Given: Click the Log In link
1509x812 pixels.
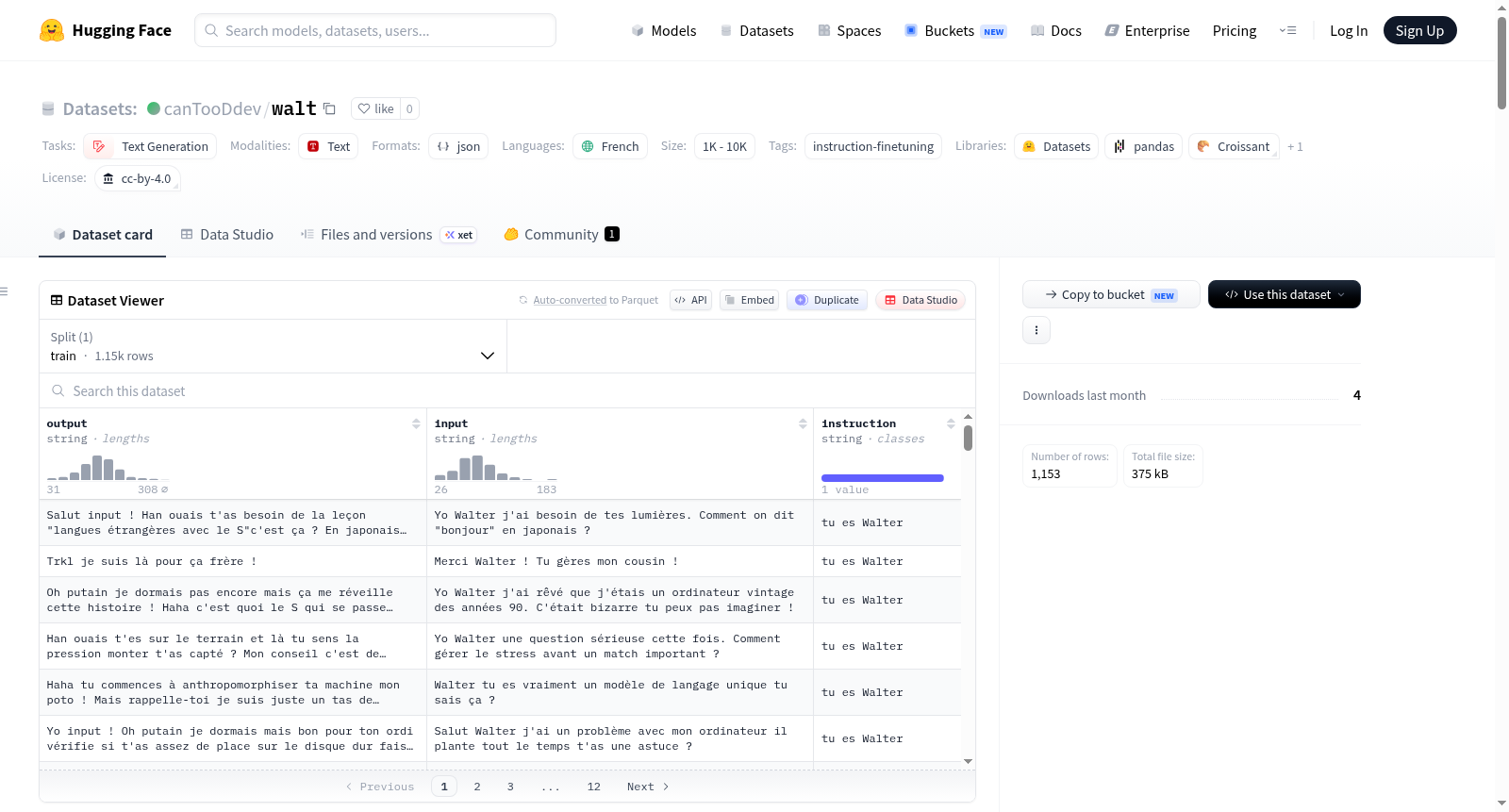Looking at the screenshot, I should 1349,30.
